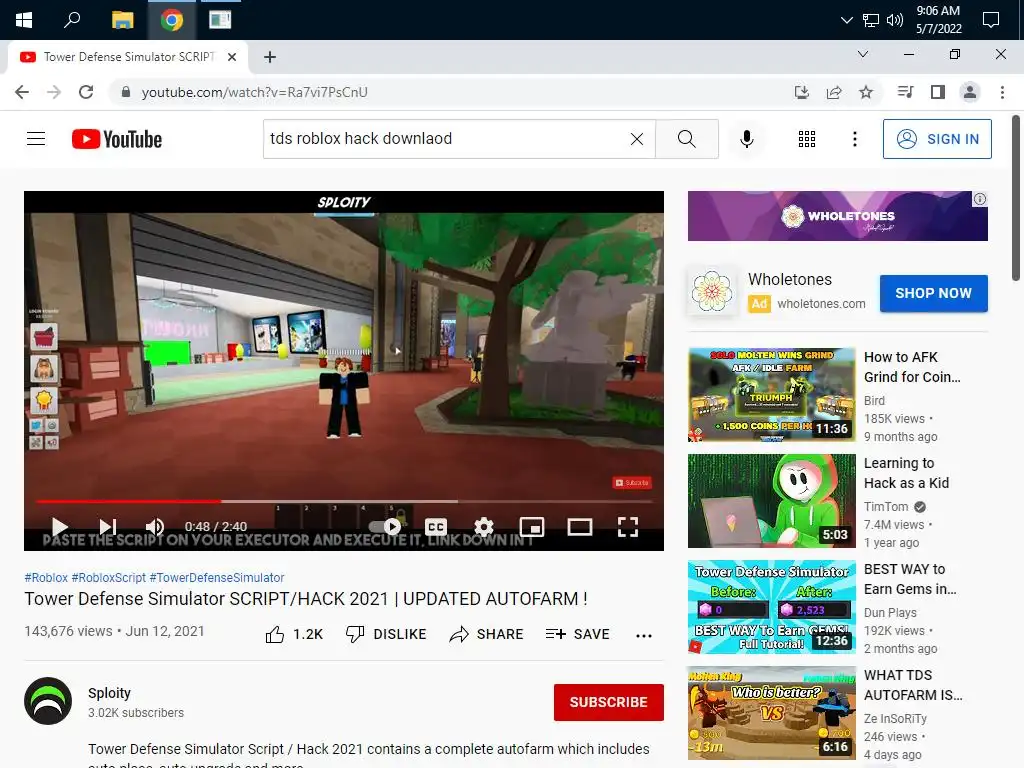1024x768 pixels.
Task: Toggle Chrome side panel
Action: [938, 92]
